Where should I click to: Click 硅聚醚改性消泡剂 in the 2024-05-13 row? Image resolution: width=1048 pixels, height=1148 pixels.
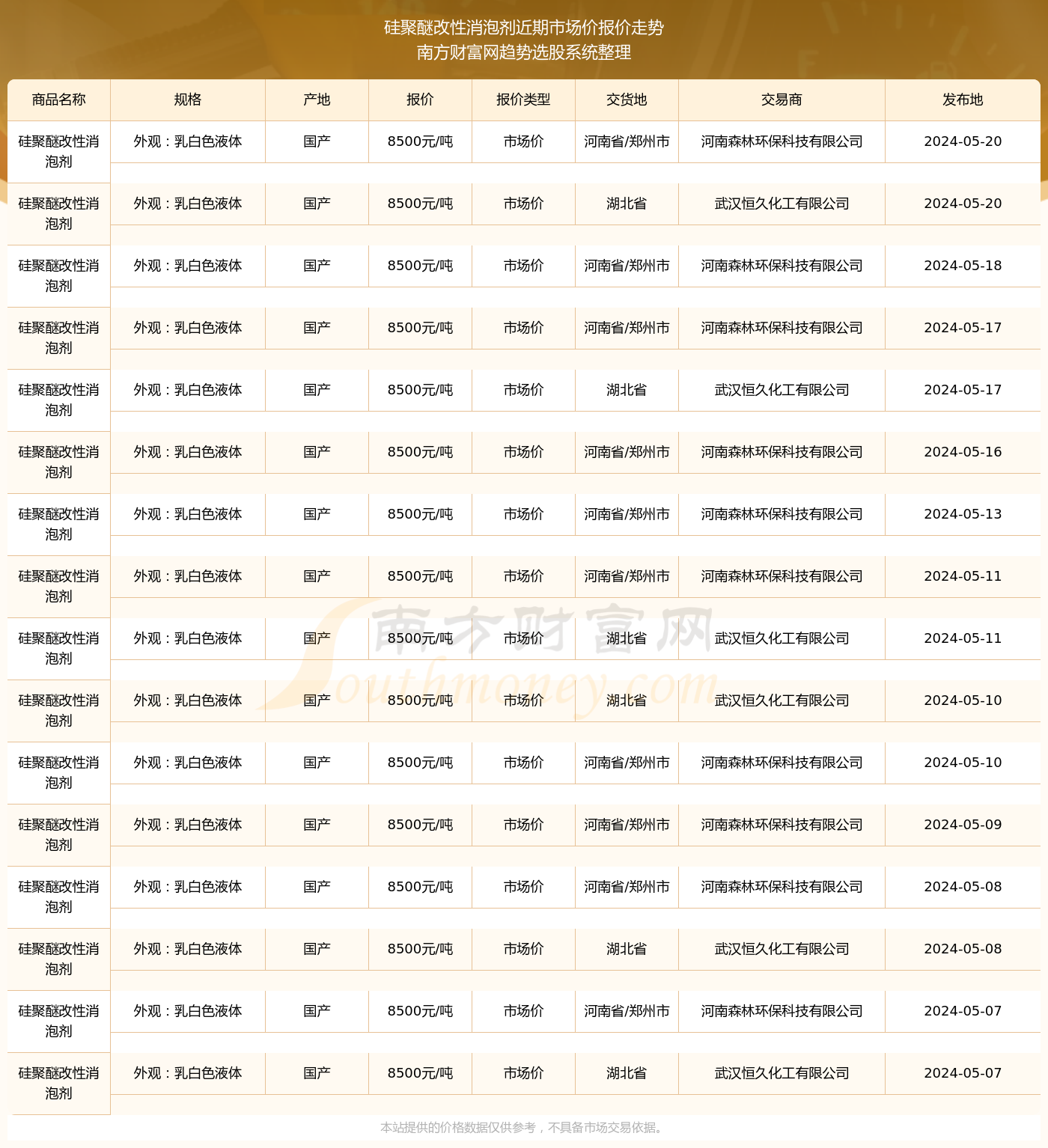pos(59,524)
